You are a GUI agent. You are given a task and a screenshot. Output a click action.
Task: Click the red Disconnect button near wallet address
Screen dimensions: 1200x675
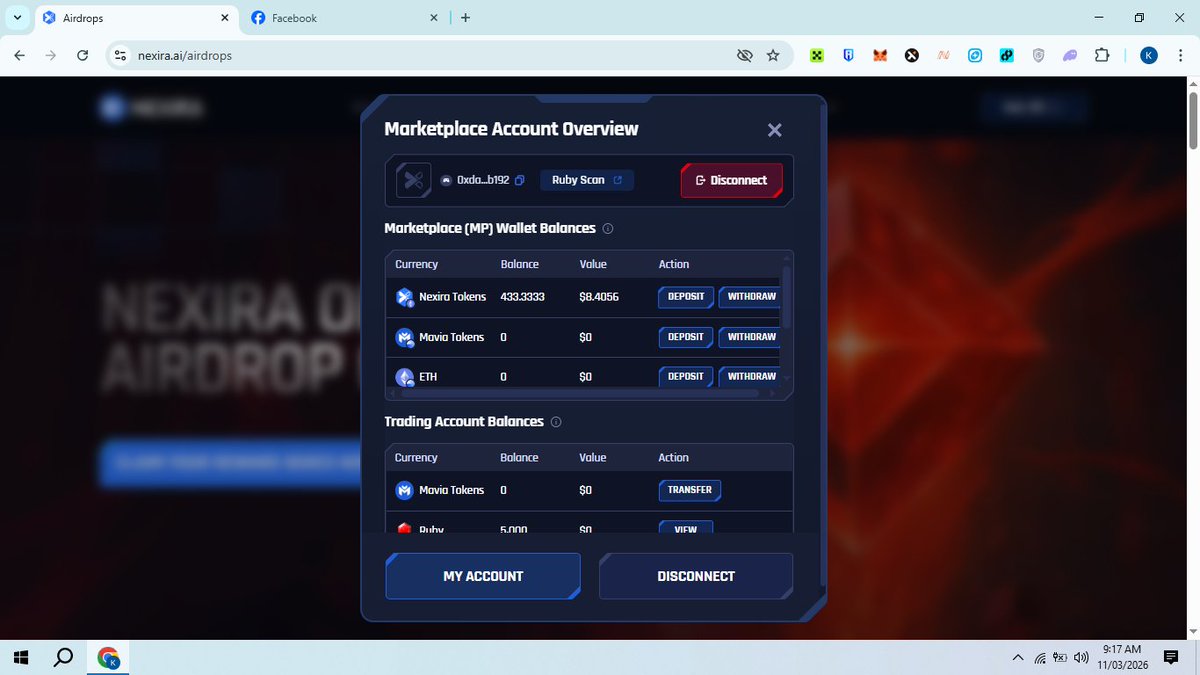pyautogui.click(x=732, y=180)
